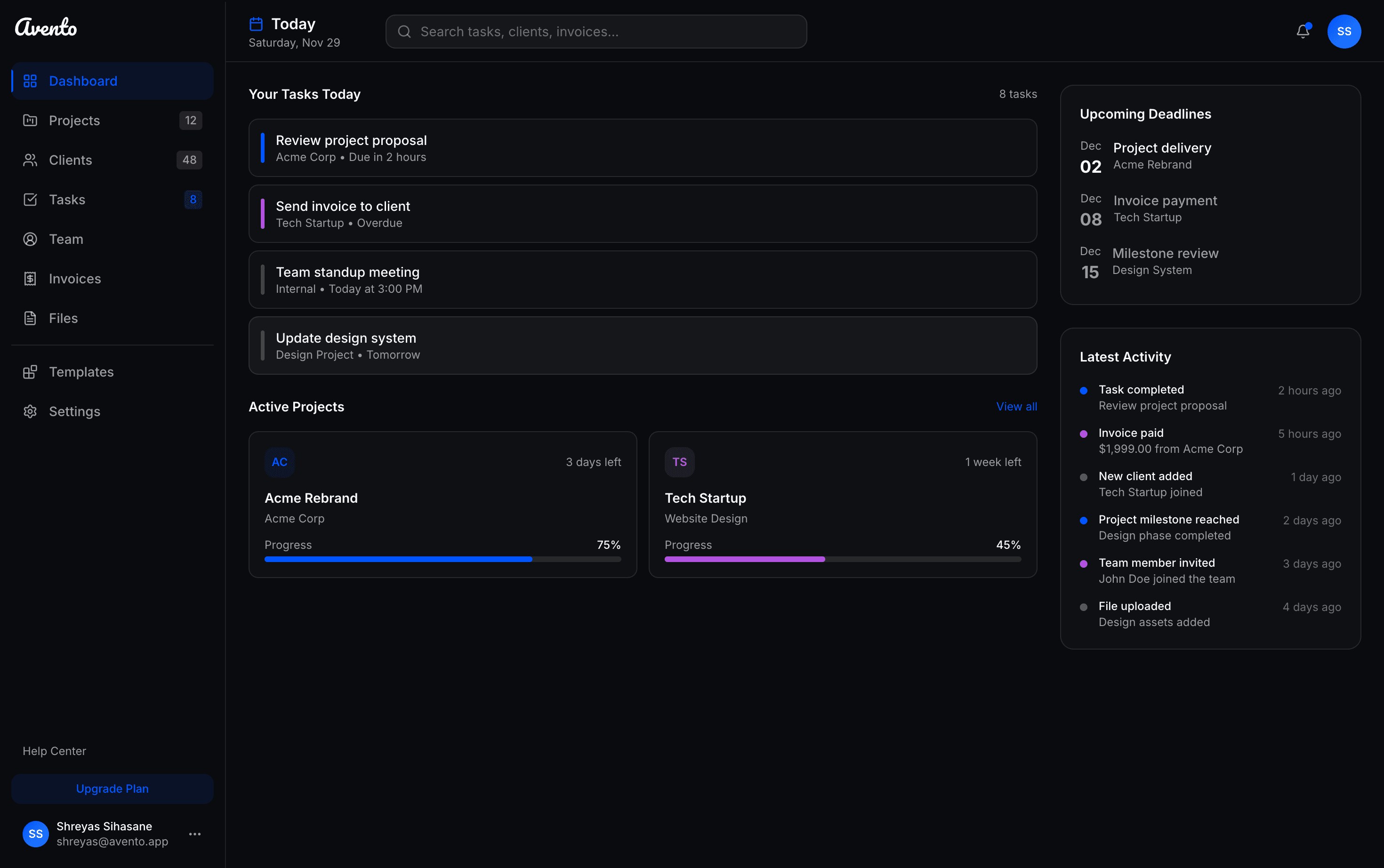
Task: Open the Projects section from the sidebar
Action: 31,120
